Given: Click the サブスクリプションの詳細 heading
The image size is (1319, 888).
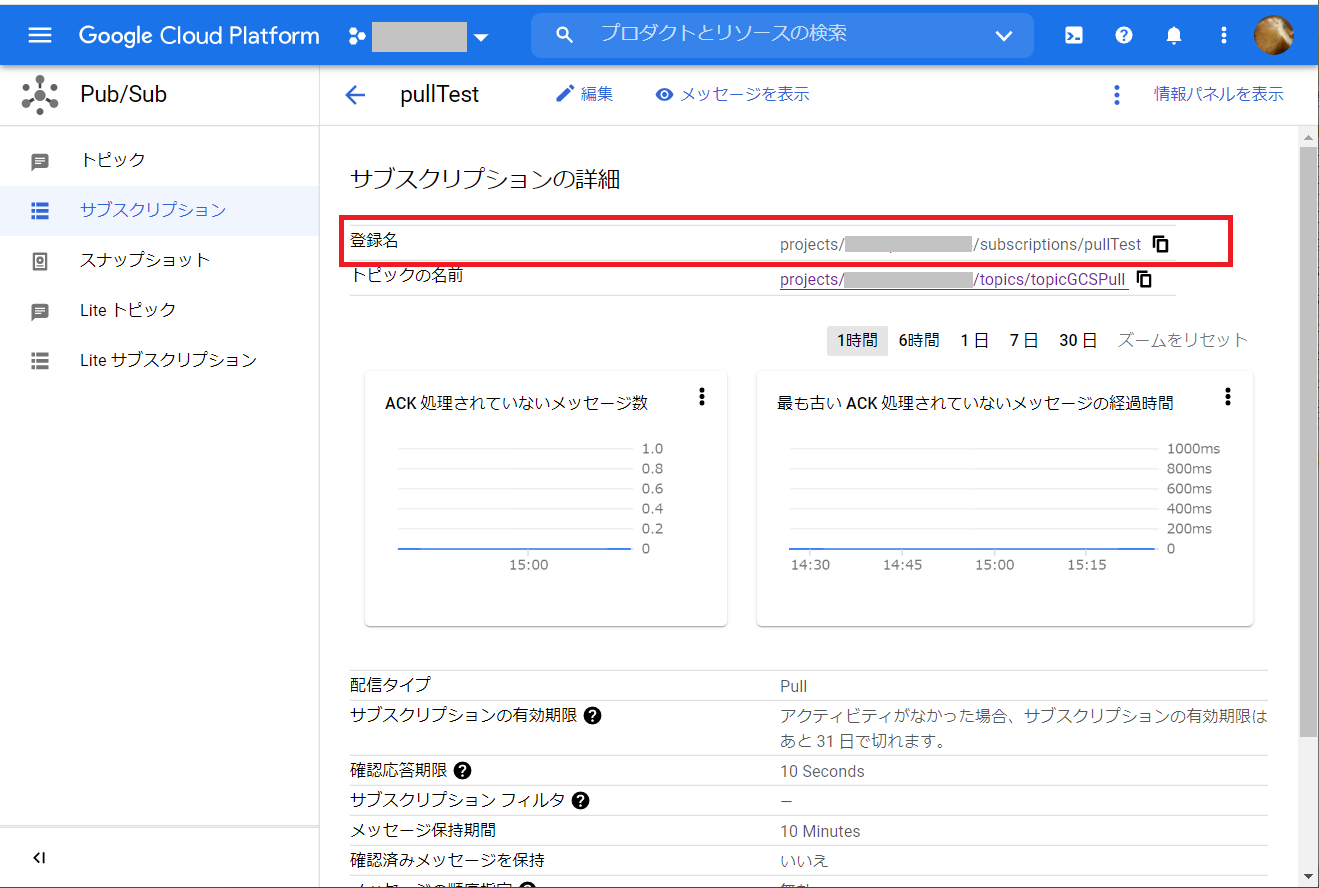Looking at the screenshot, I should [x=485, y=180].
